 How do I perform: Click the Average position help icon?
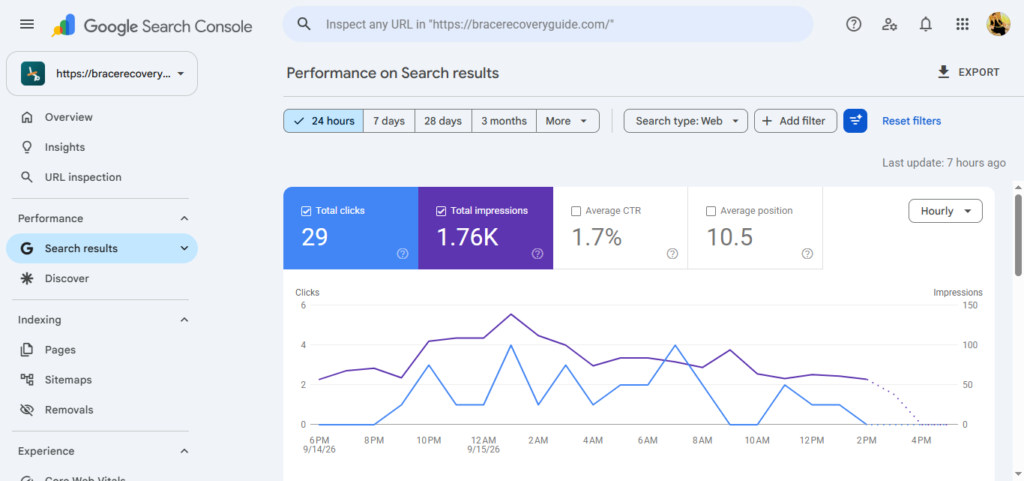tap(807, 254)
